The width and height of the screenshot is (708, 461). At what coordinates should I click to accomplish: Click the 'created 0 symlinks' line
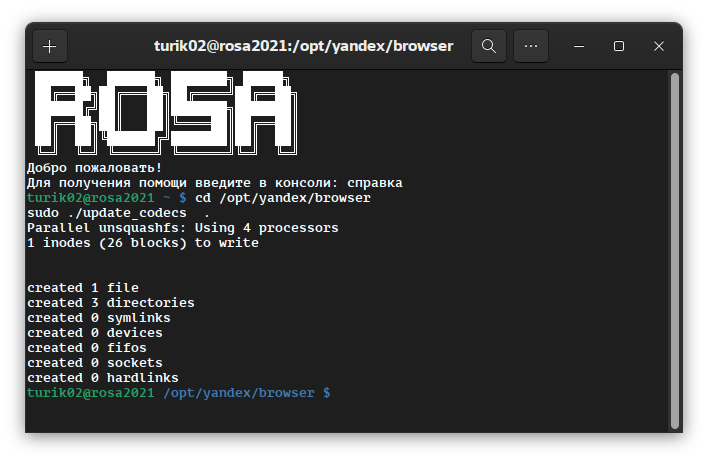99,318
